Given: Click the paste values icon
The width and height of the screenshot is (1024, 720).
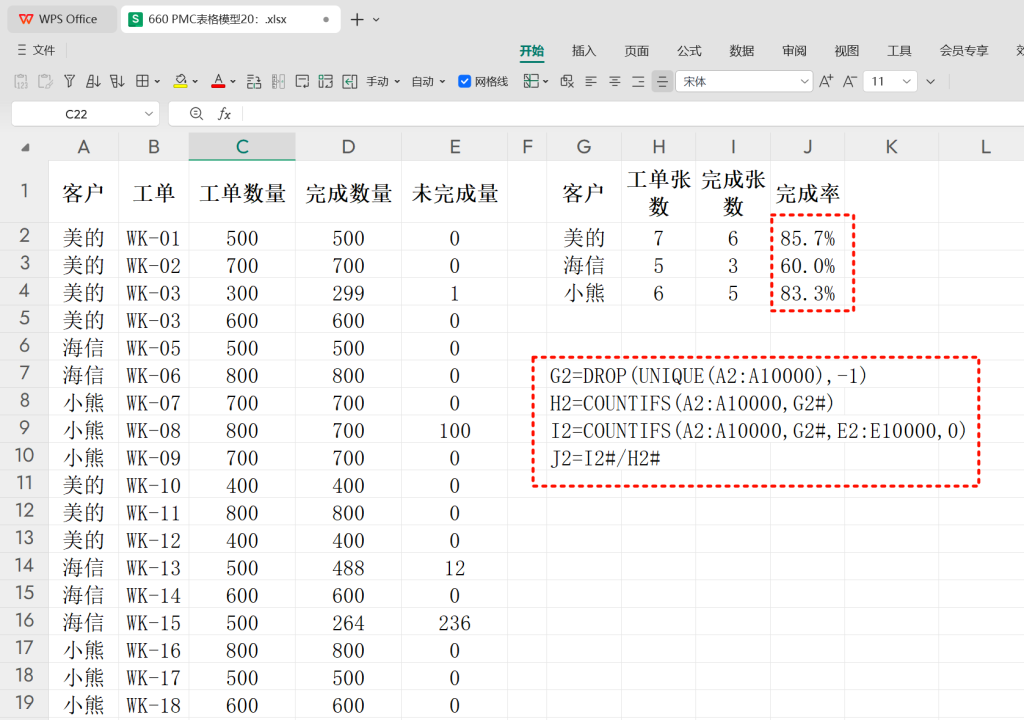Looking at the screenshot, I should [x=21, y=82].
